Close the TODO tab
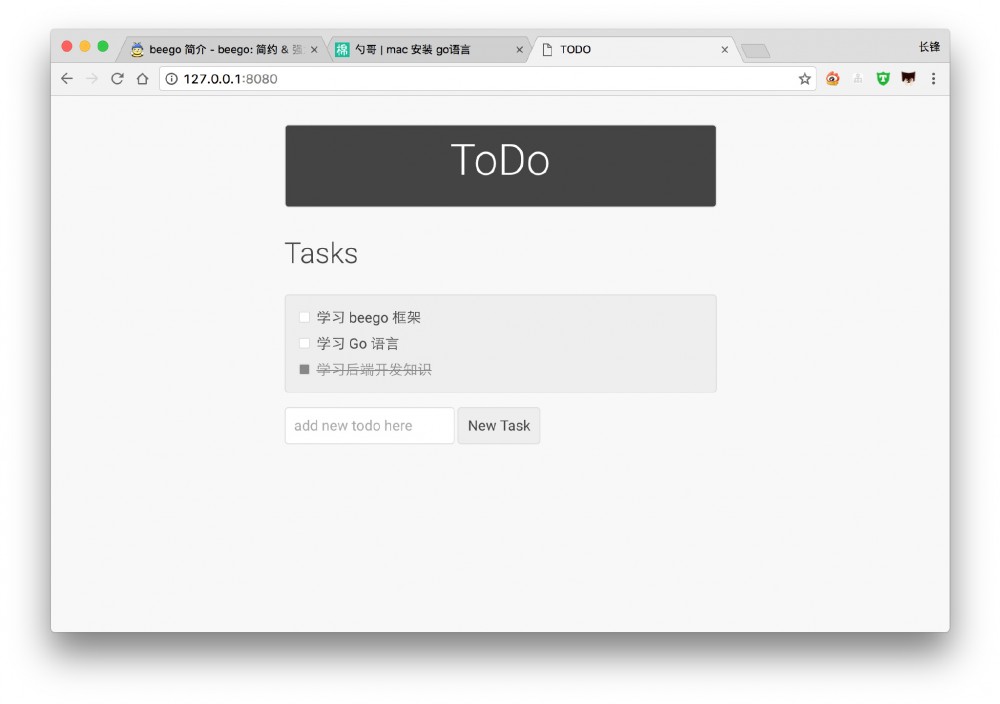This screenshot has width=1000, height=704. click(x=725, y=48)
